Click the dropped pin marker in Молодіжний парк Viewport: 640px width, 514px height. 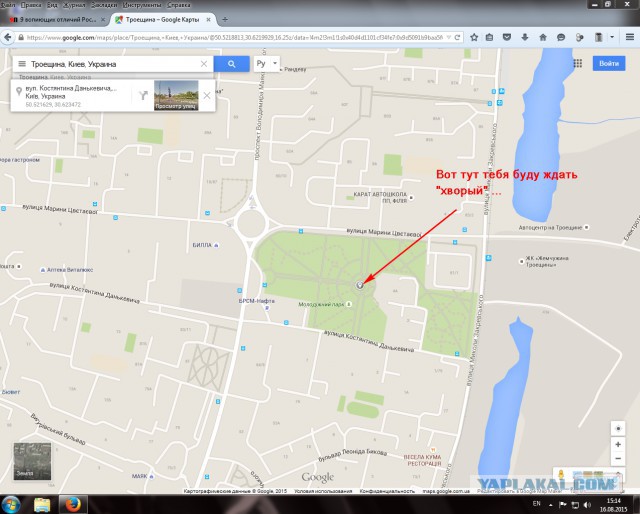click(360, 285)
